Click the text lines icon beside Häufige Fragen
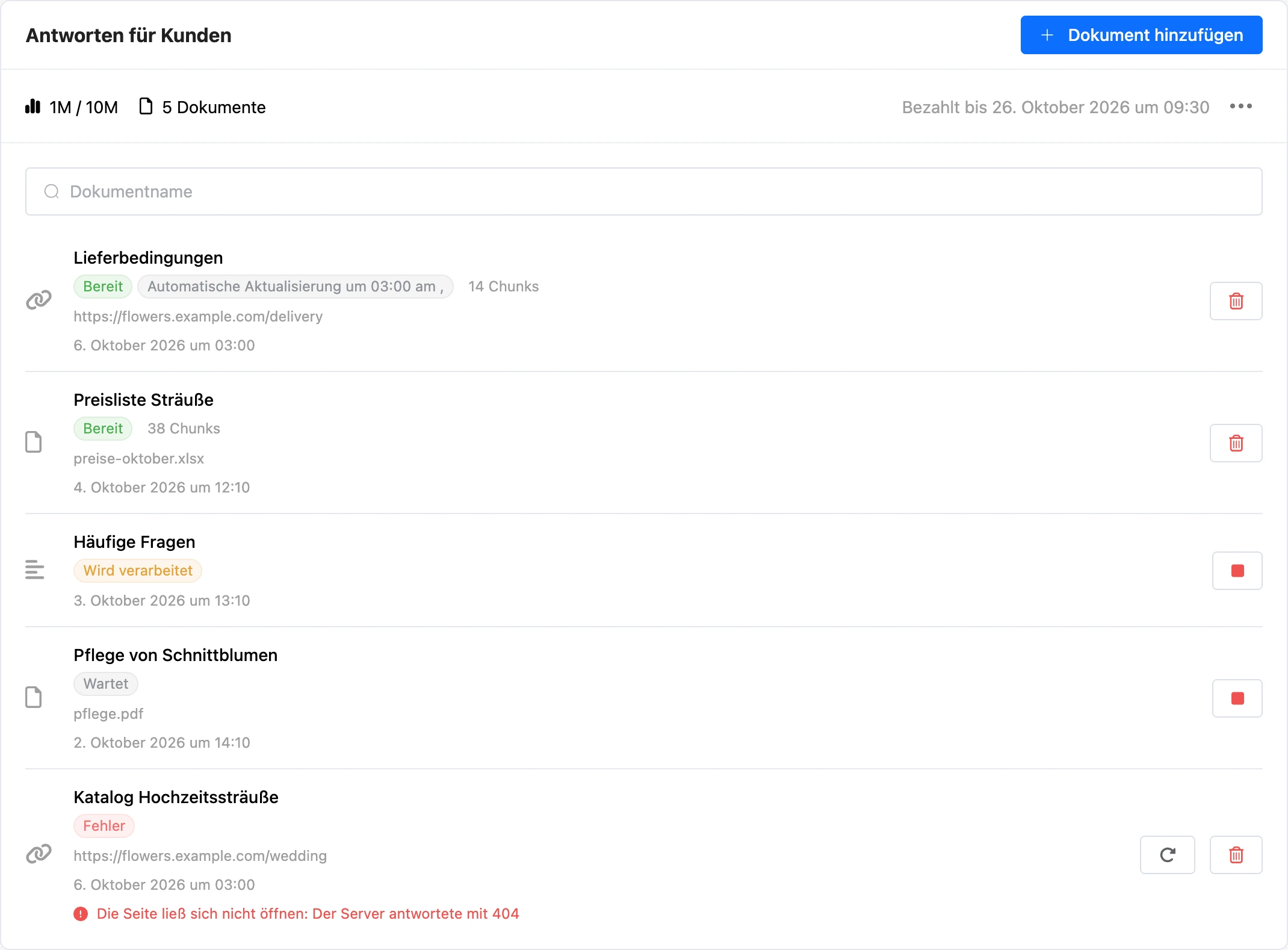The width and height of the screenshot is (1288, 950). click(34, 570)
